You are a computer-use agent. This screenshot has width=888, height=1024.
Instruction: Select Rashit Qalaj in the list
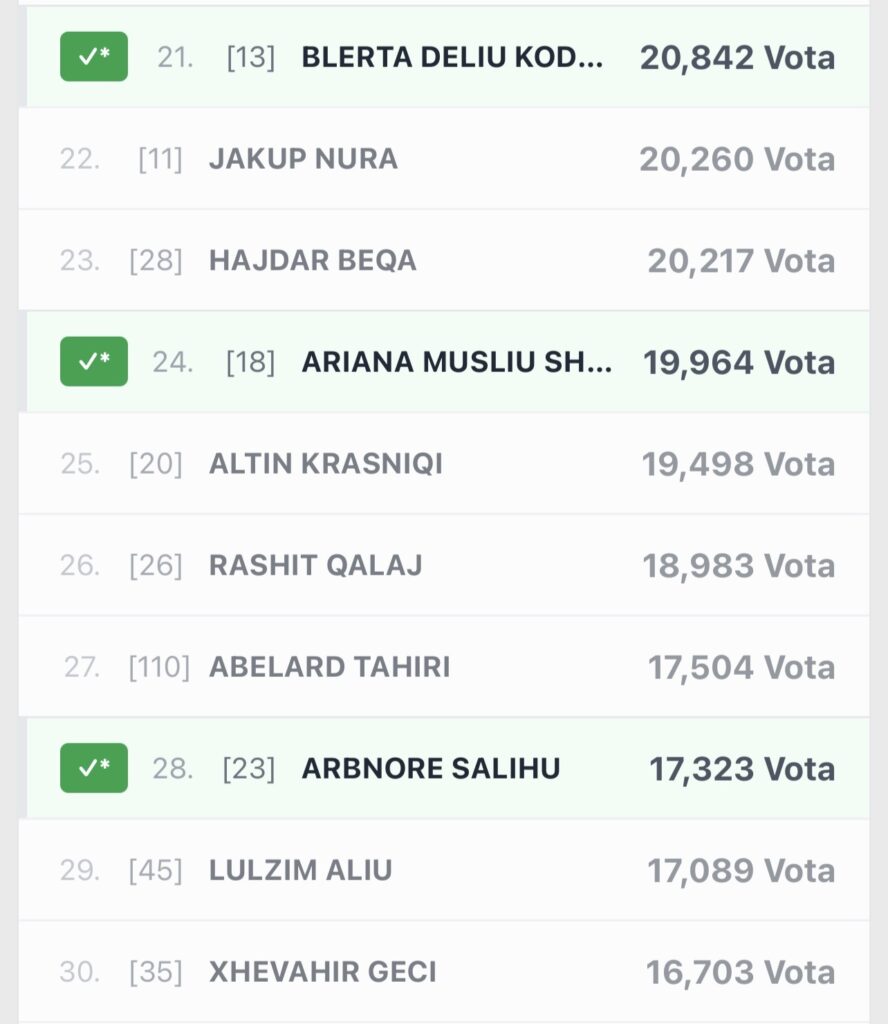click(315, 566)
